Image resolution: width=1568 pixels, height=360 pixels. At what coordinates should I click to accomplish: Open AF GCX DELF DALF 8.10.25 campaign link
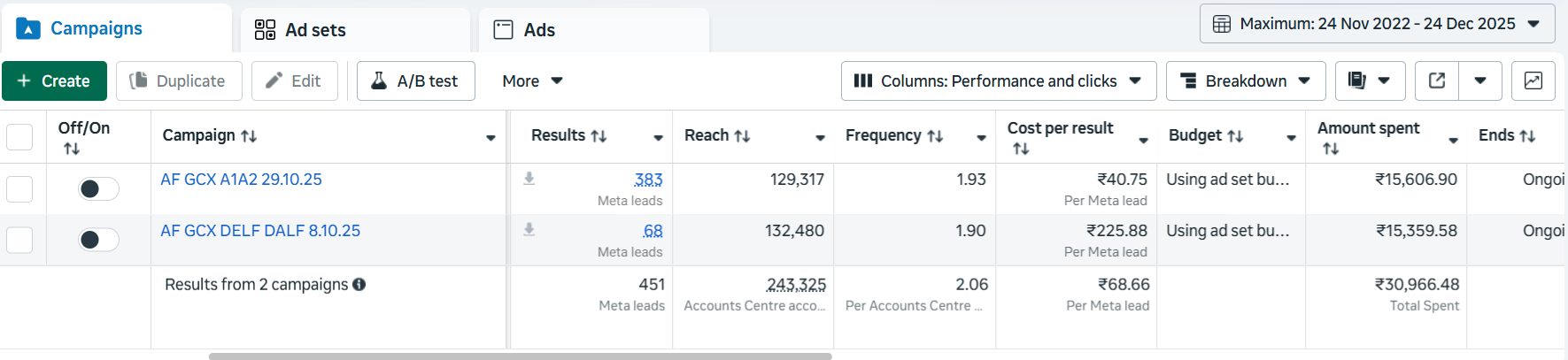pyautogui.click(x=260, y=231)
